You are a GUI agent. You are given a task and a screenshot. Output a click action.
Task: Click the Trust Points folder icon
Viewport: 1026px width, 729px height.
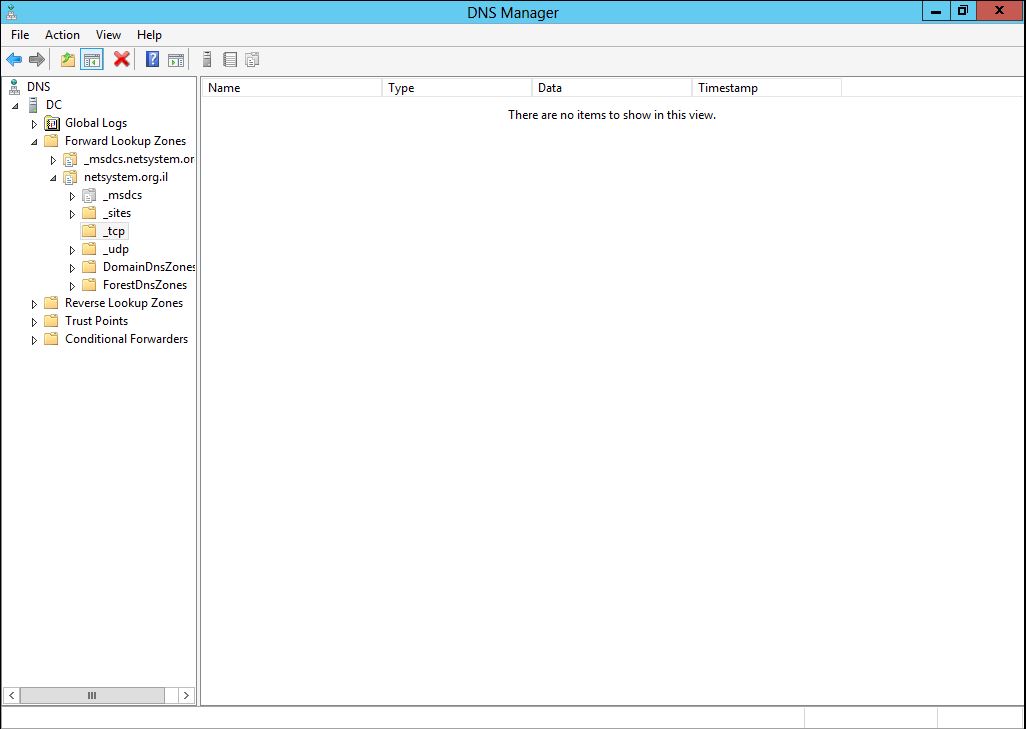click(51, 321)
